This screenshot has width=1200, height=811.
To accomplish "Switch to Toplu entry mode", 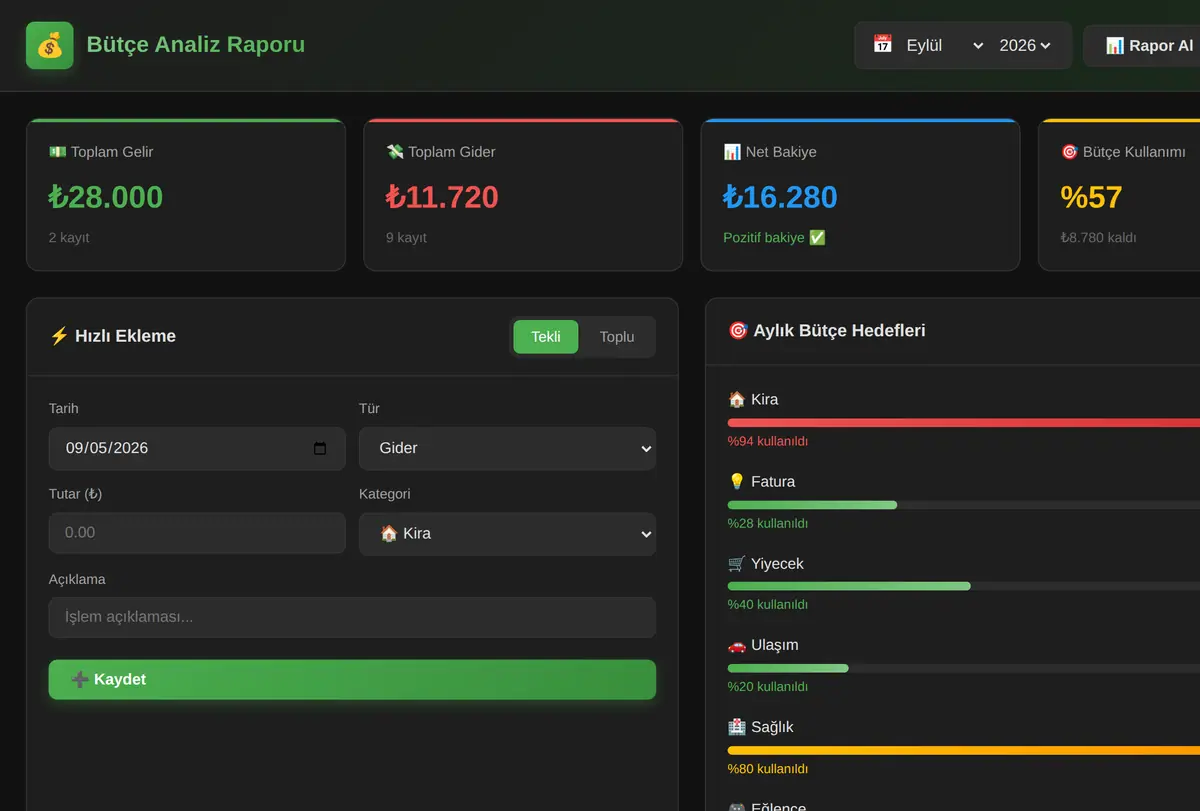I will pyautogui.click(x=617, y=337).
